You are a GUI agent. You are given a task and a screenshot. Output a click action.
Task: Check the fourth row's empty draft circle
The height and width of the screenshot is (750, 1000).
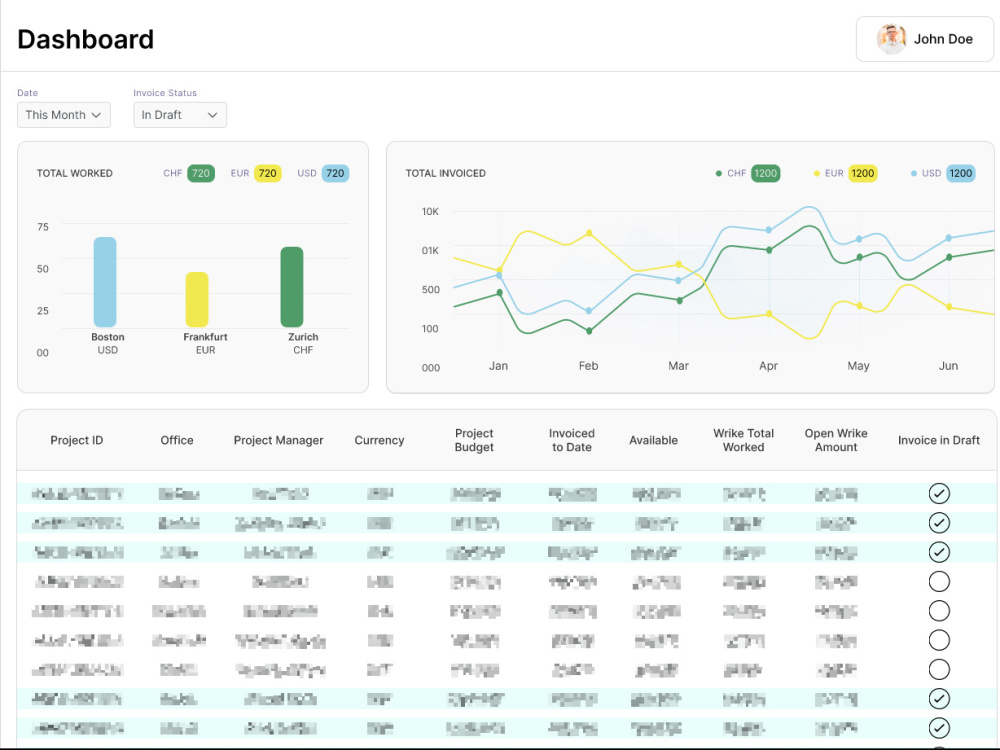pos(939,582)
